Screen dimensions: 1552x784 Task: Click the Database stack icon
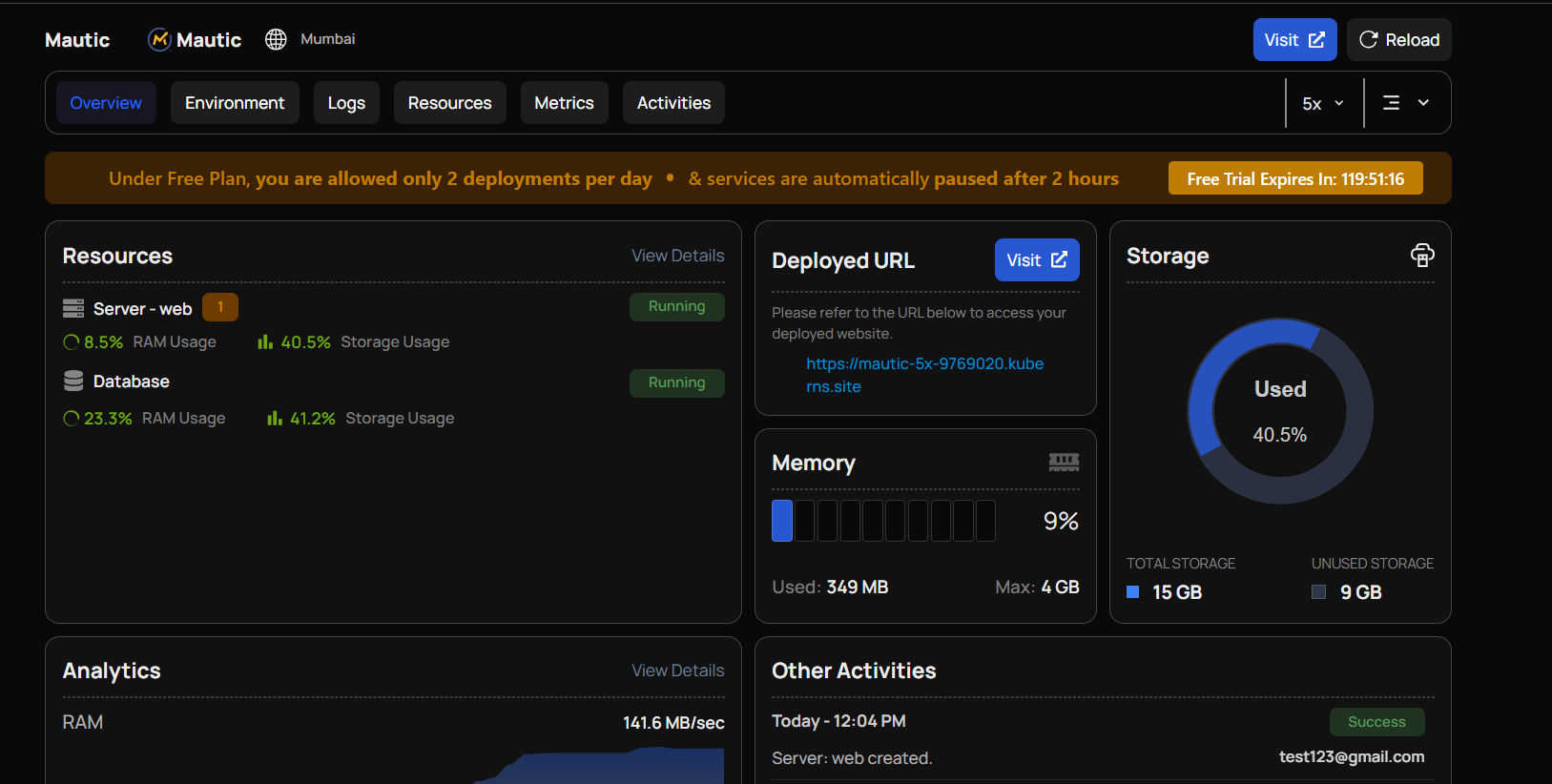coord(73,382)
